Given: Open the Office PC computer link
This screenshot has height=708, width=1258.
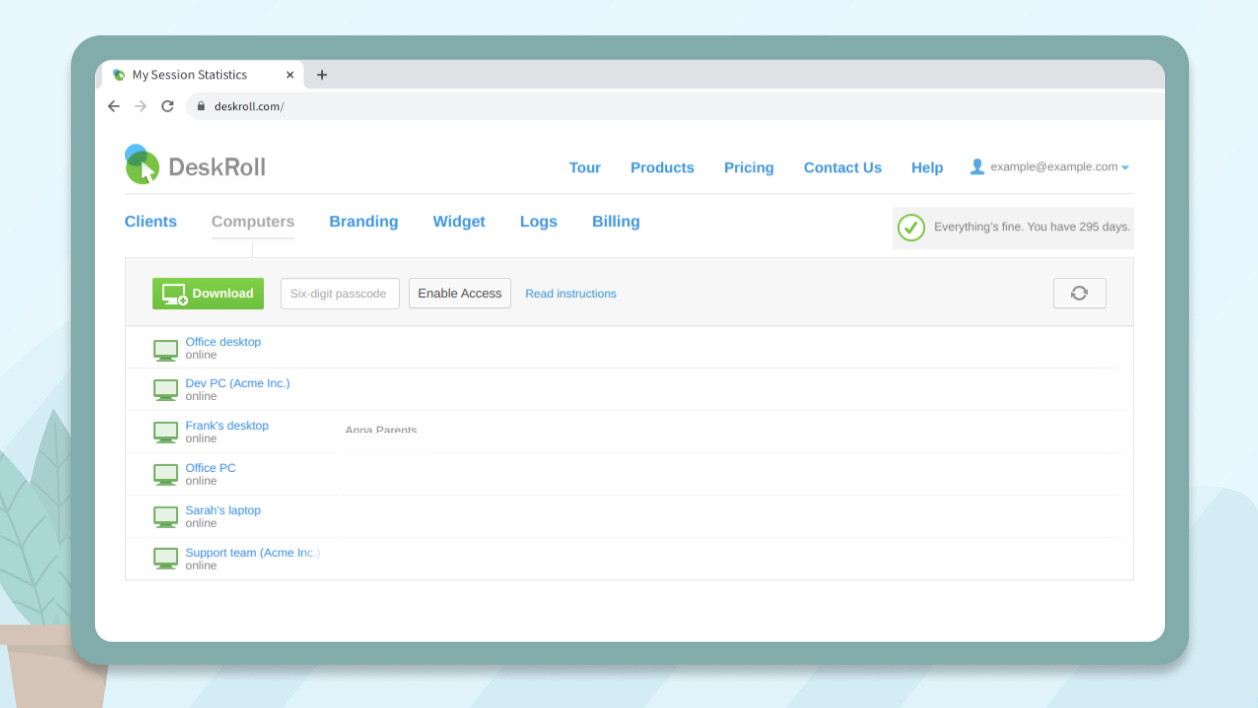Looking at the screenshot, I should pyautogui.click(x=210, y=468).
